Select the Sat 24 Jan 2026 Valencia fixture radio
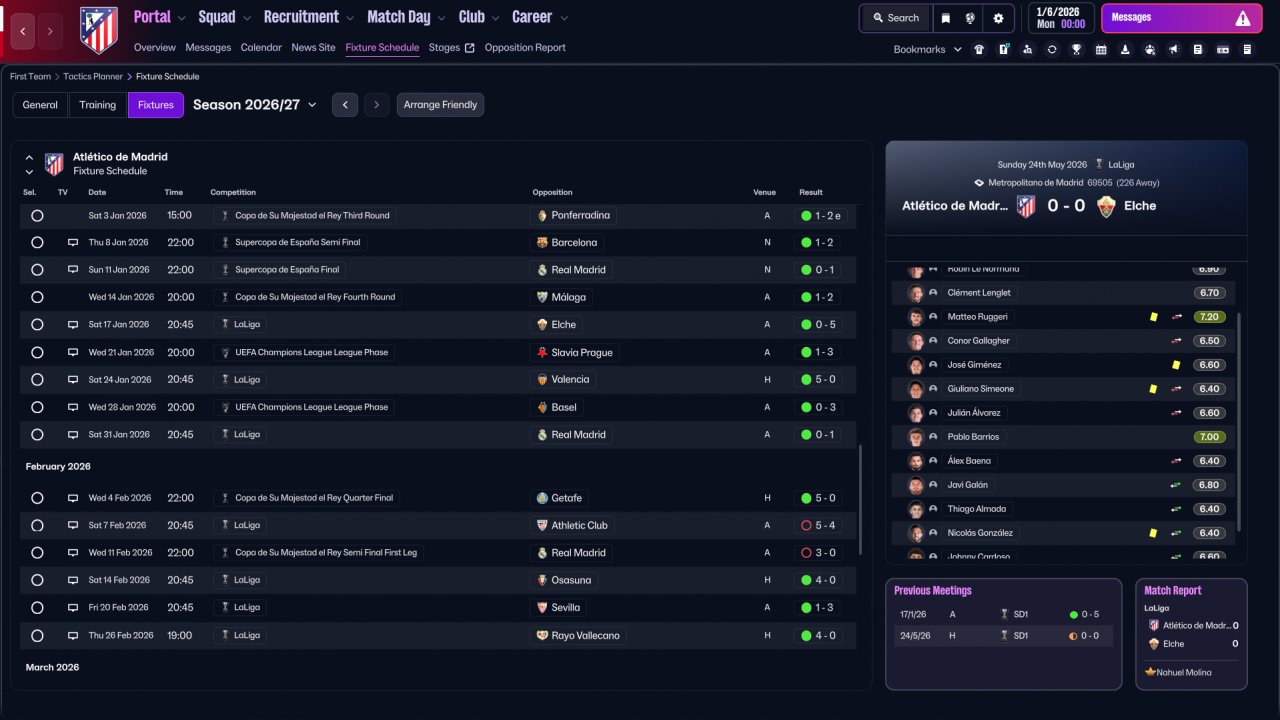Image resolution: width=1280 pixels, height=720 pixels. 37,380
